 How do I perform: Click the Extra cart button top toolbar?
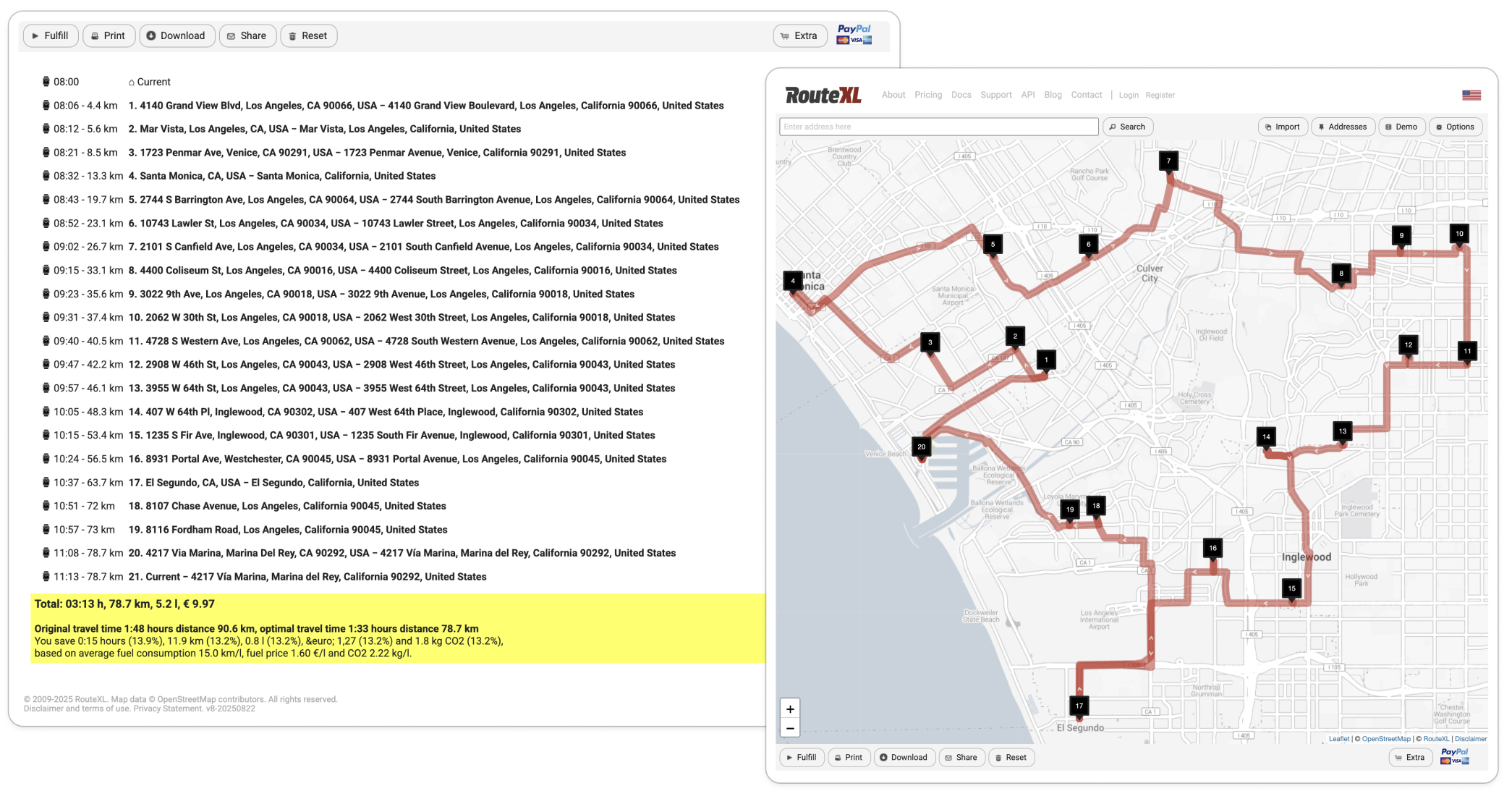[799, 35]
